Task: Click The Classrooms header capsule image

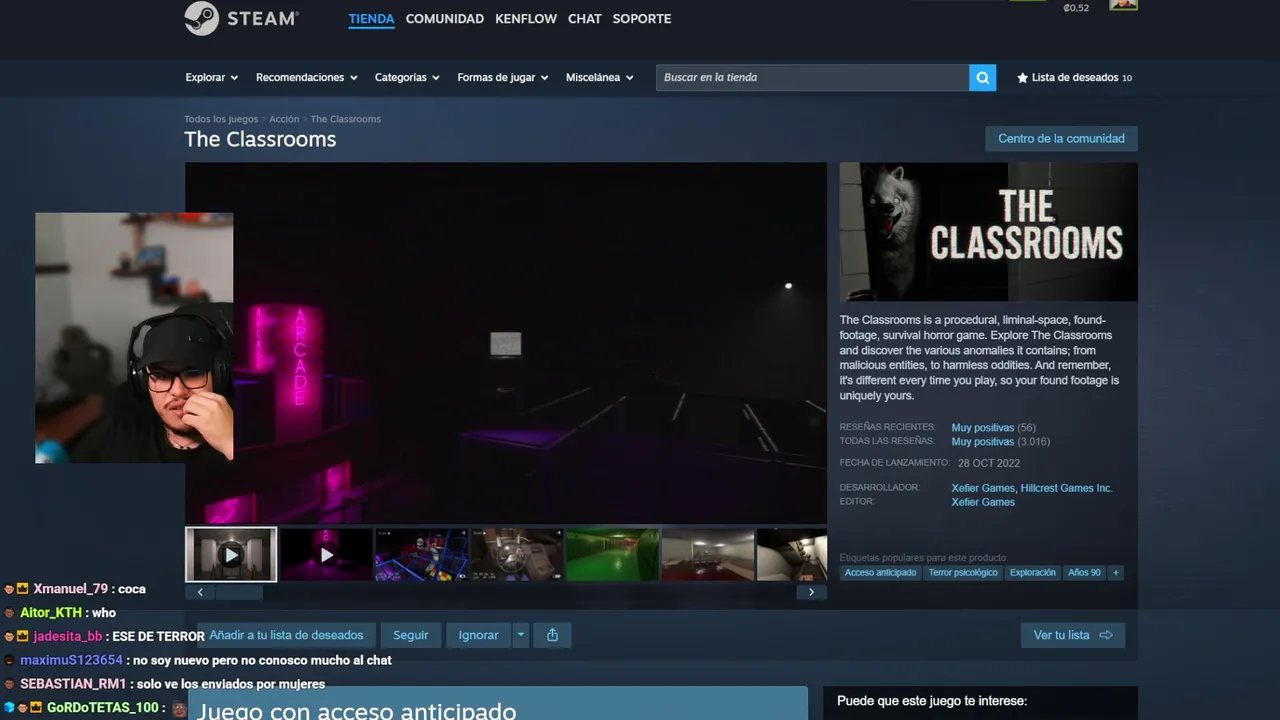Action: [989, 232]
